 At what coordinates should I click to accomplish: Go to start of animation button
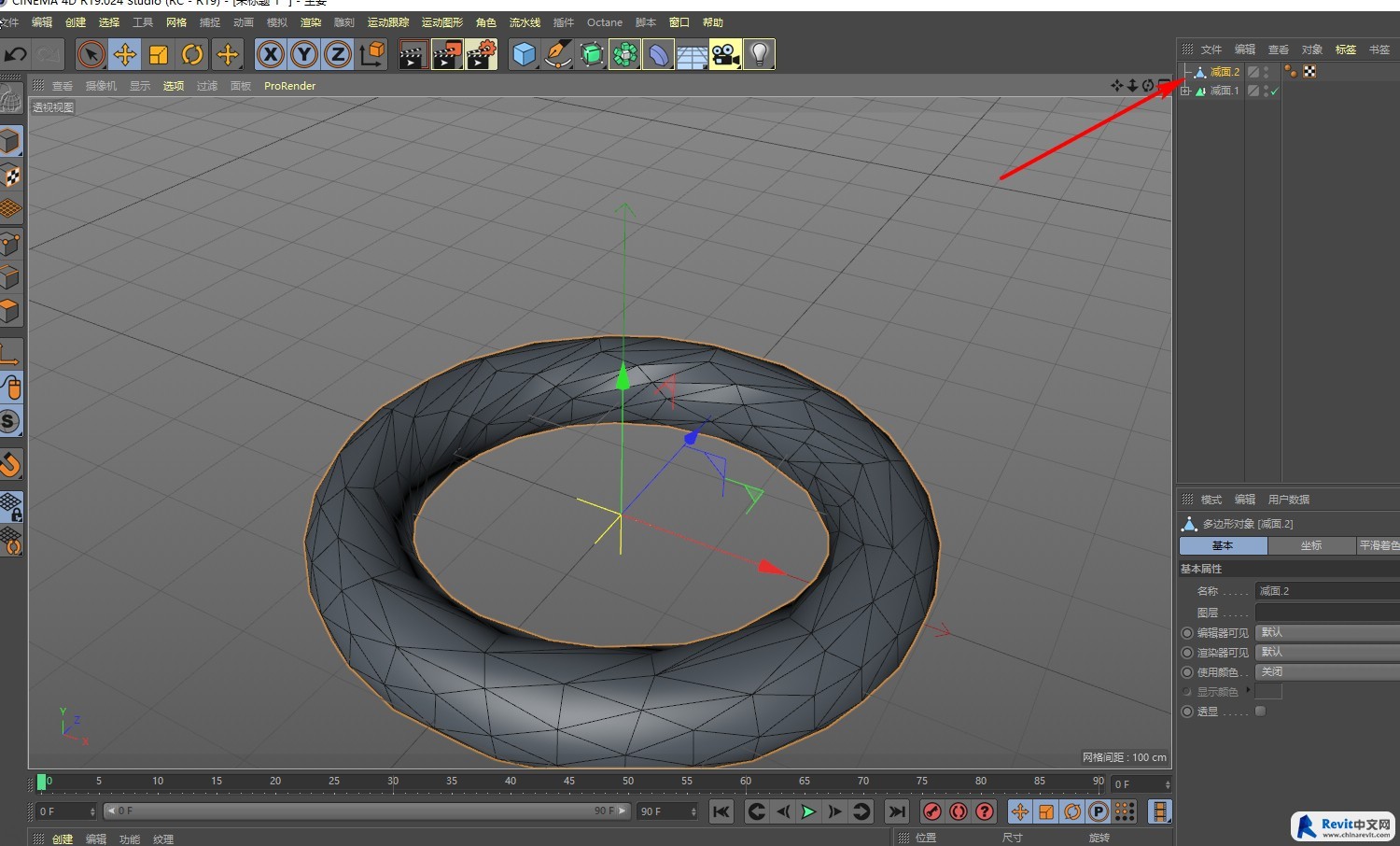[721, 811]
